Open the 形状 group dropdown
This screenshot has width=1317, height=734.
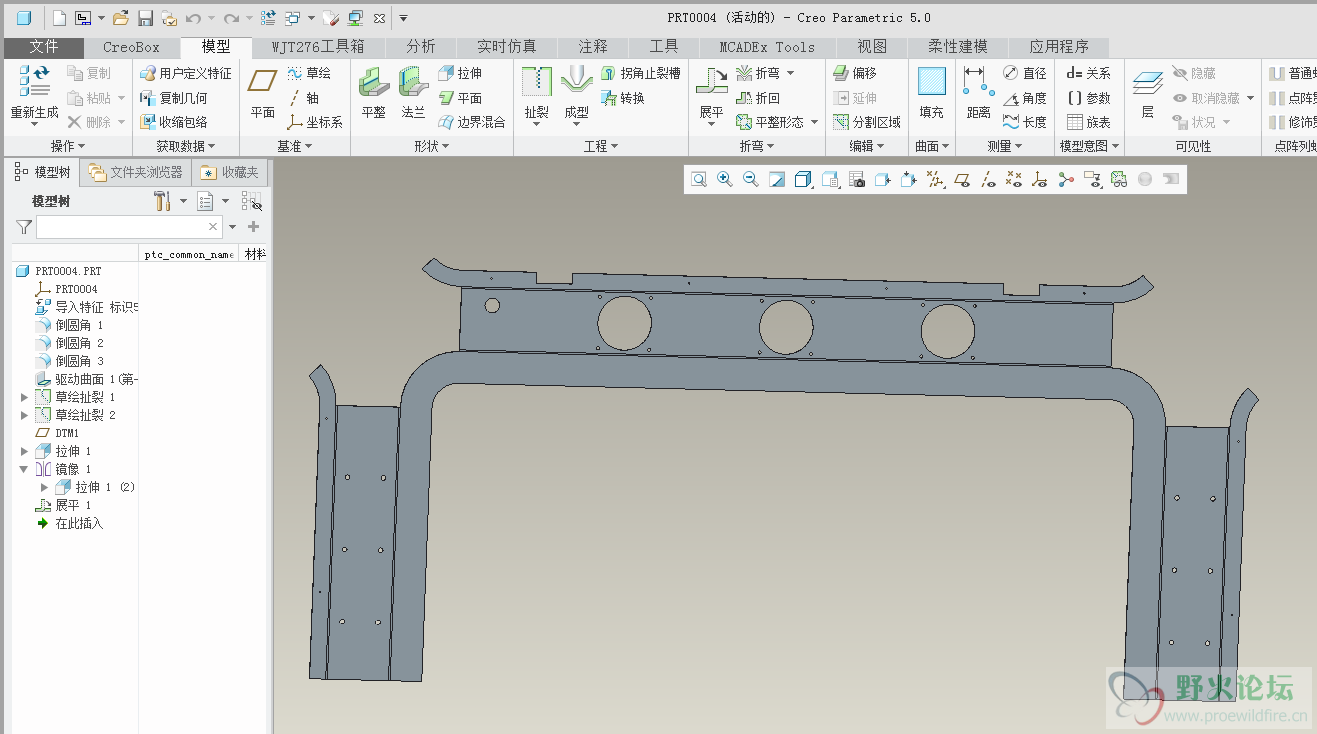coord(431,146)
